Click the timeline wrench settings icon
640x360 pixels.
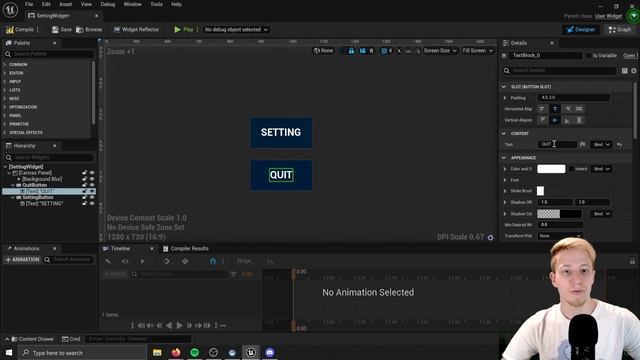click(x=108, y=261)
